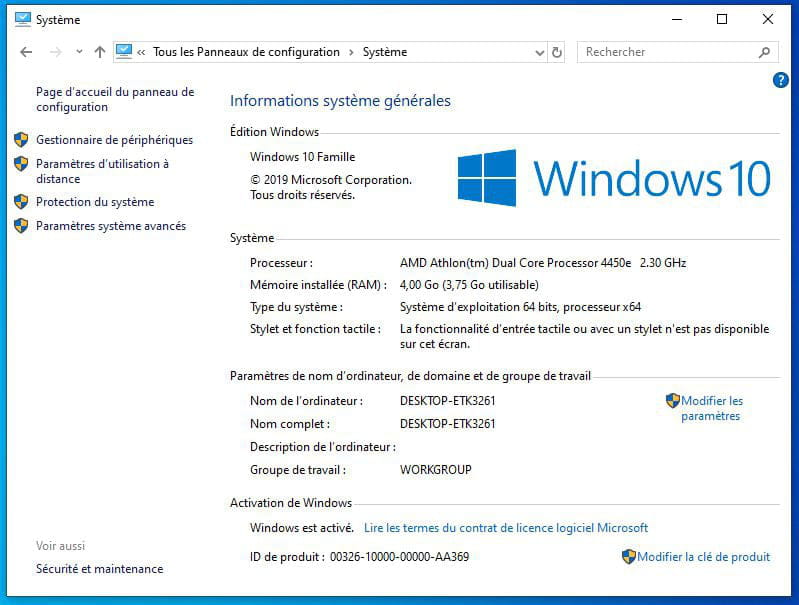The image size is (799, 605).
Task: Click the '4,00 Go (3,75 Go utilisable)' value
Action: [x=469, y=285]
